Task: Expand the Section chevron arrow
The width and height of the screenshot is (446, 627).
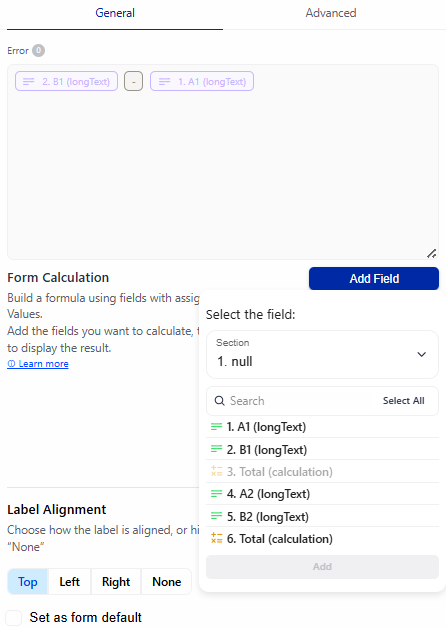Action: pyautogui.click(x=421, y=355)
